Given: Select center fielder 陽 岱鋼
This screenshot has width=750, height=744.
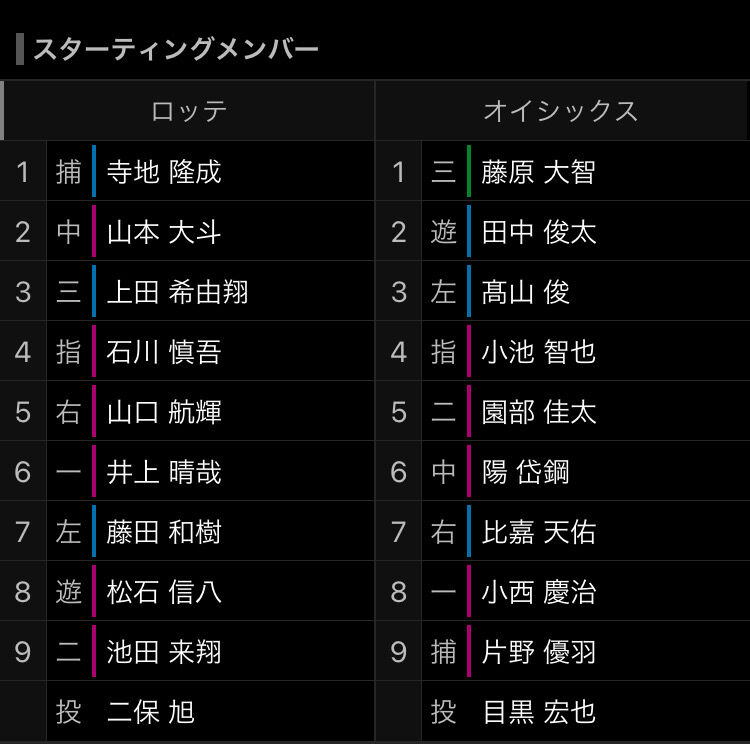Looking at the screenshot, I should (x=525, y=472).
